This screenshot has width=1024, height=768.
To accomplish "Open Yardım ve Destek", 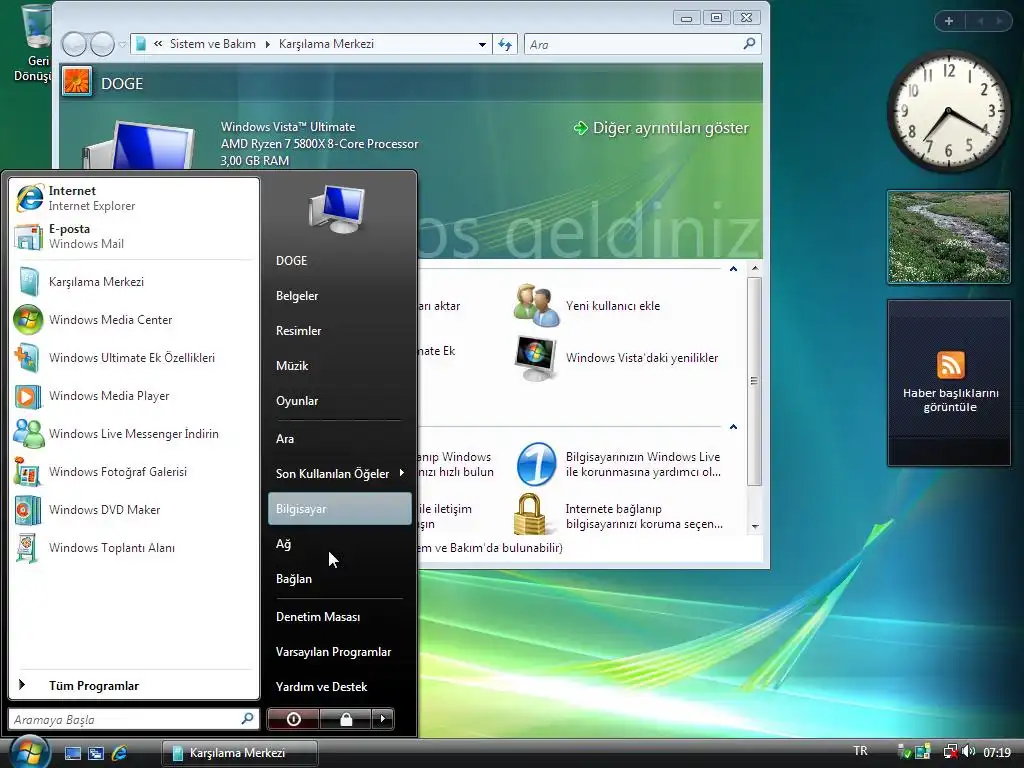I will coord(340,686).
